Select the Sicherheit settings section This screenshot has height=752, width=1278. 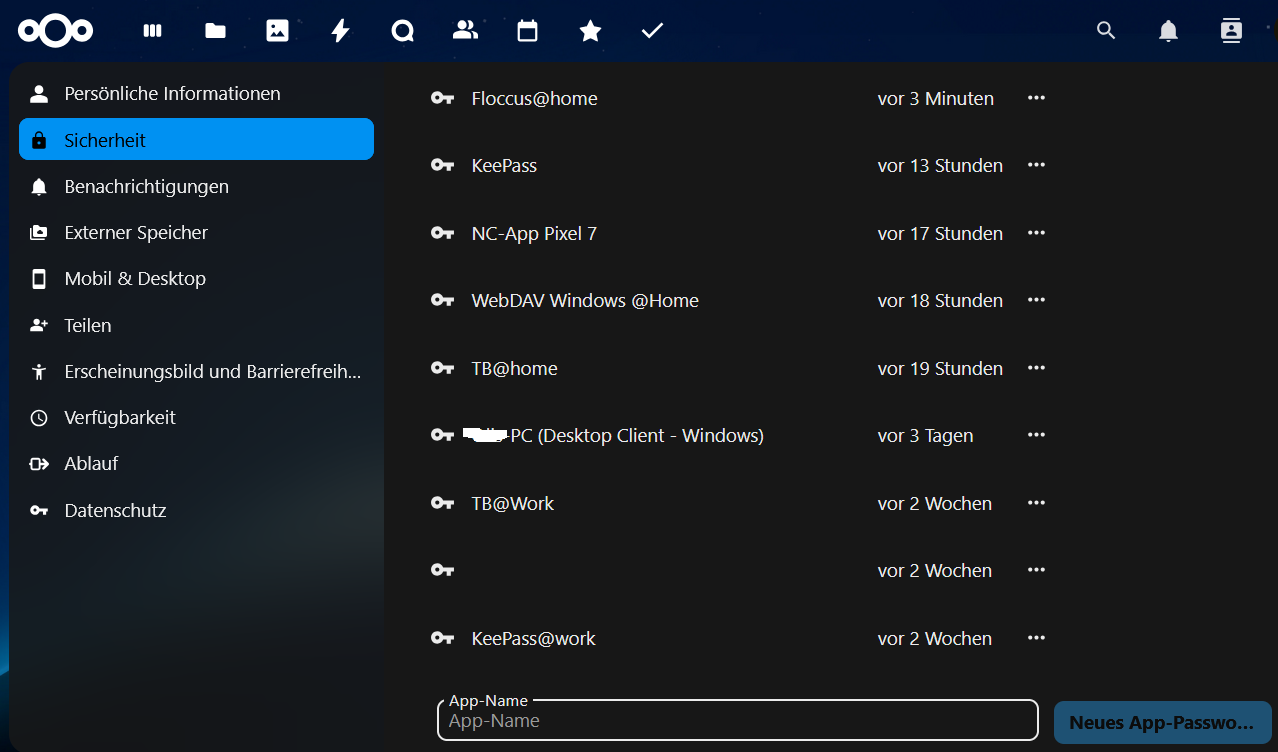[196, 139]
